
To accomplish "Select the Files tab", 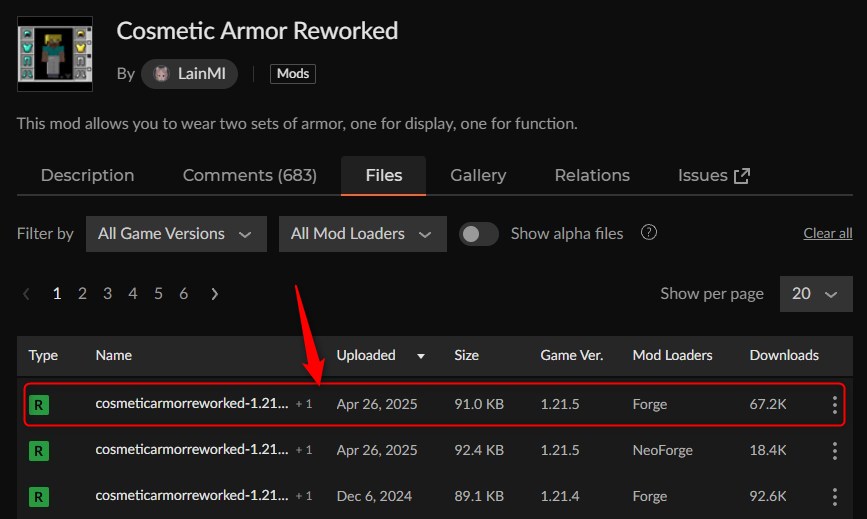I will tap(383, 176).
